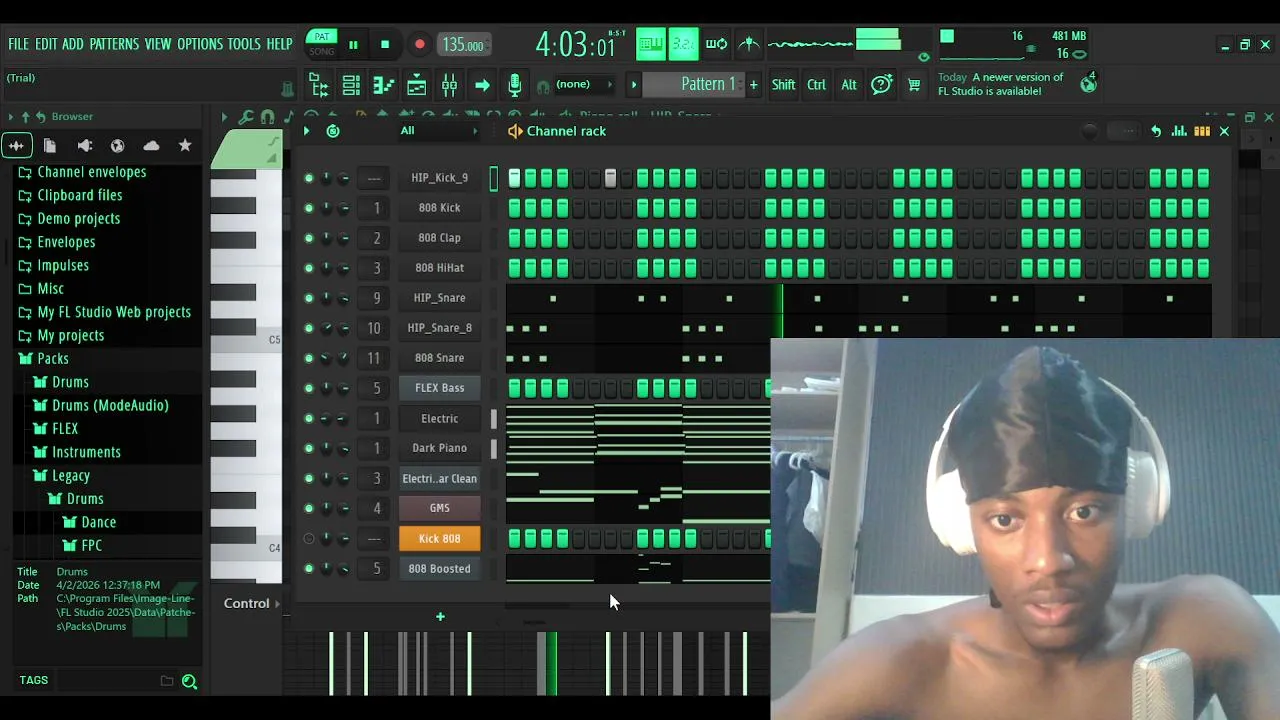Mute the 808 Clap channel
Screen dimensions: 1280x720
309,238
